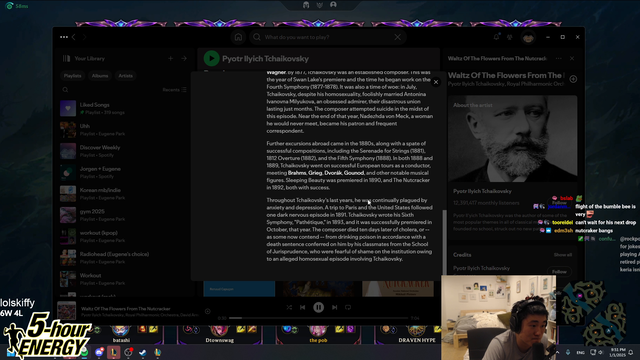Open more options in Now Playing panel
The height and width of the screenshot is (360, 640).
[x=558, y=58]
